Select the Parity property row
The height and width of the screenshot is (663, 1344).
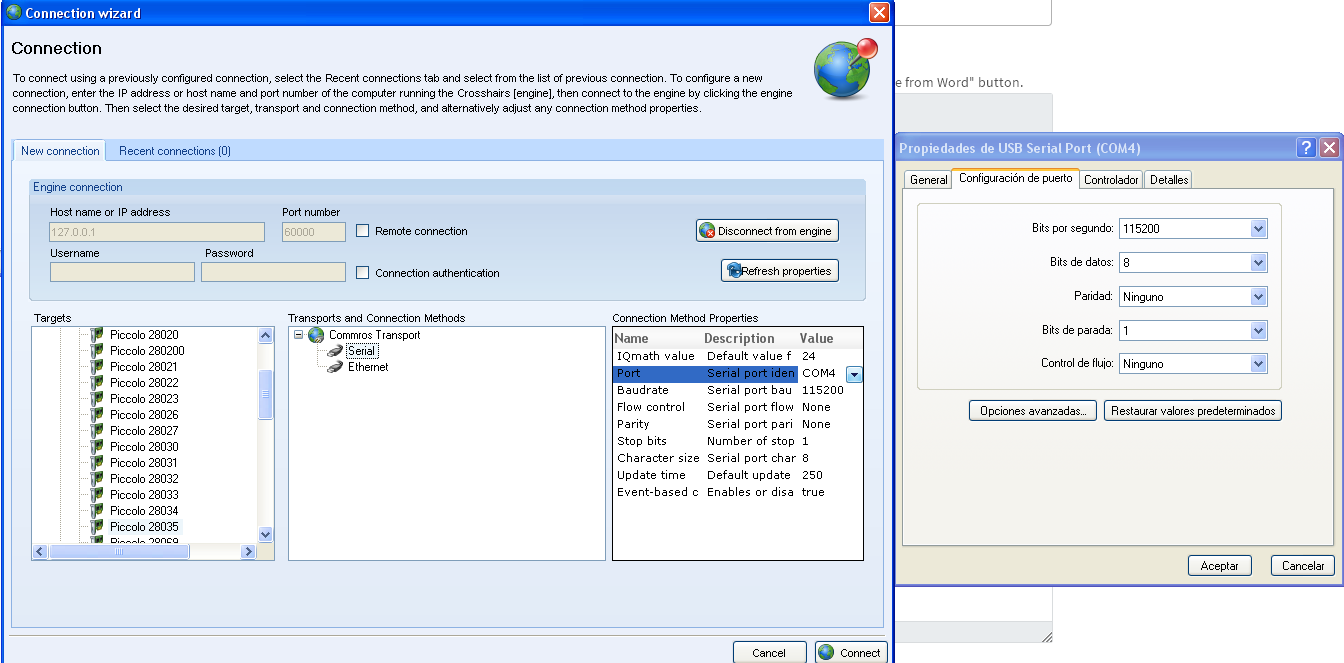tap(737, 424)
